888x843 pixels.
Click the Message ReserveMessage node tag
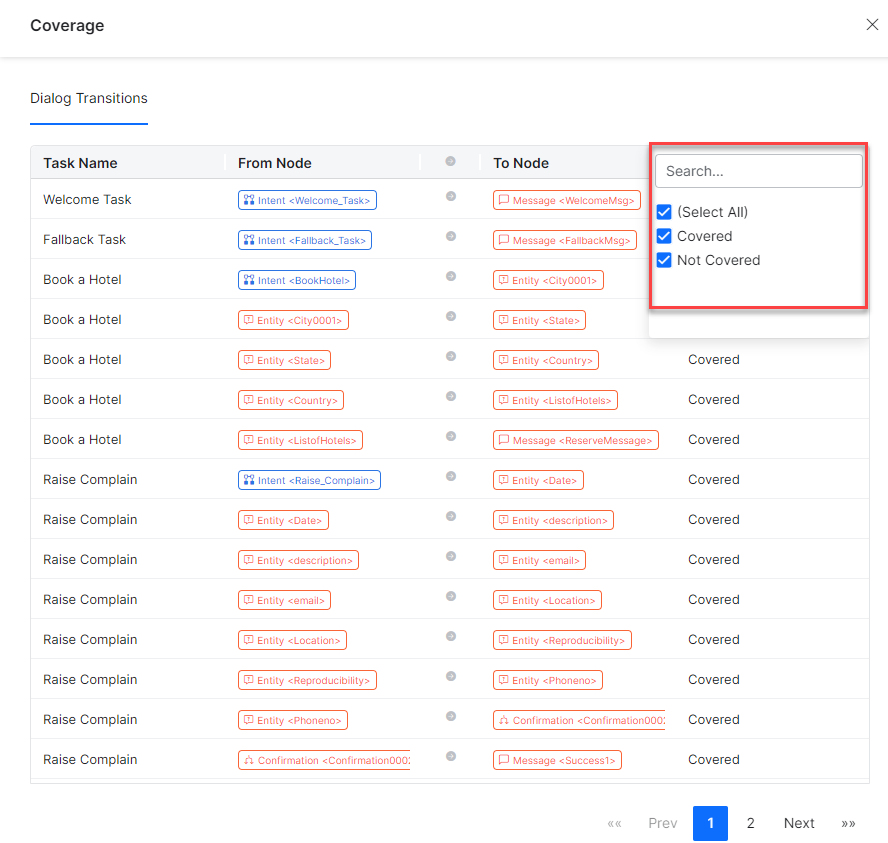point(575,440)
